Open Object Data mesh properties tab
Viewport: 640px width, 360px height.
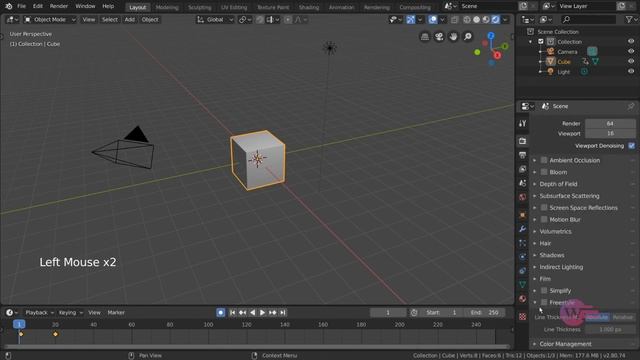(522, 284)
